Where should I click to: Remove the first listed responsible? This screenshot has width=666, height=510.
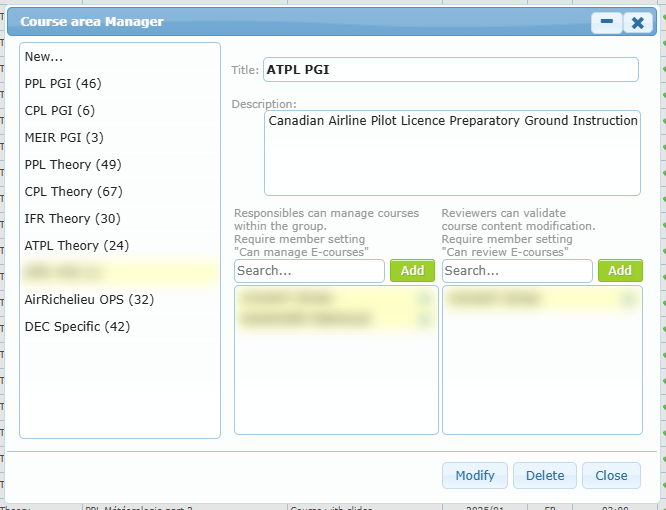point(425,299)
